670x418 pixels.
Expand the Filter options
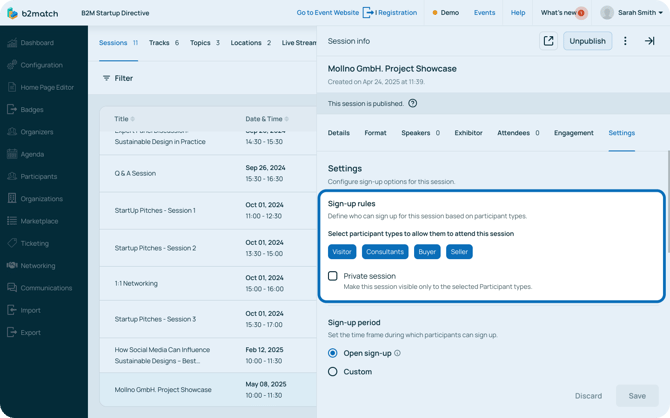point(118,78)
